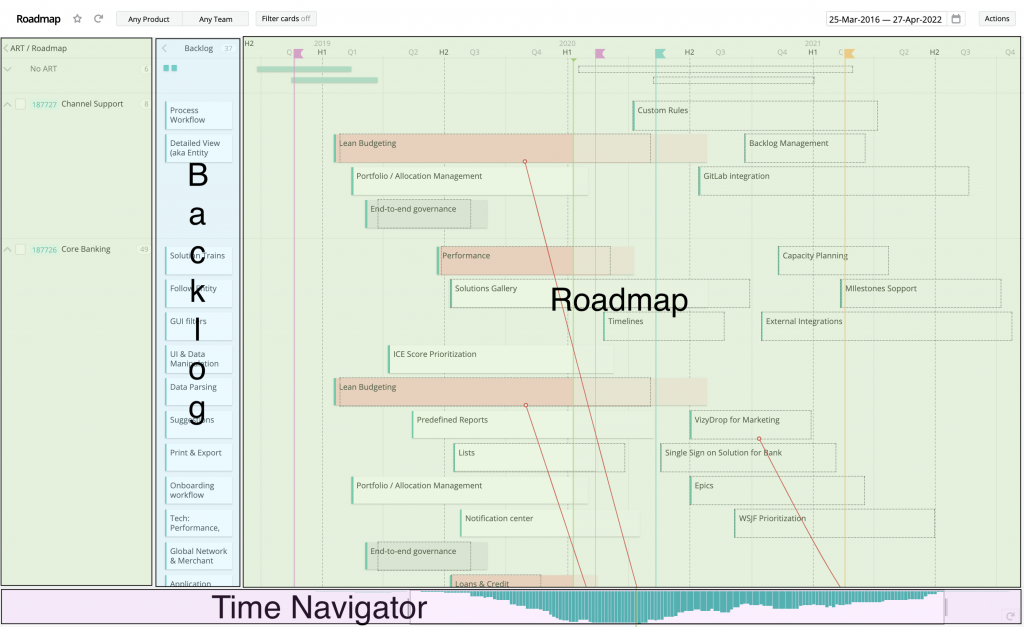Open the Epics roadmap card
The width and height of the screenshot is (1024, 627).
(777, 490)
